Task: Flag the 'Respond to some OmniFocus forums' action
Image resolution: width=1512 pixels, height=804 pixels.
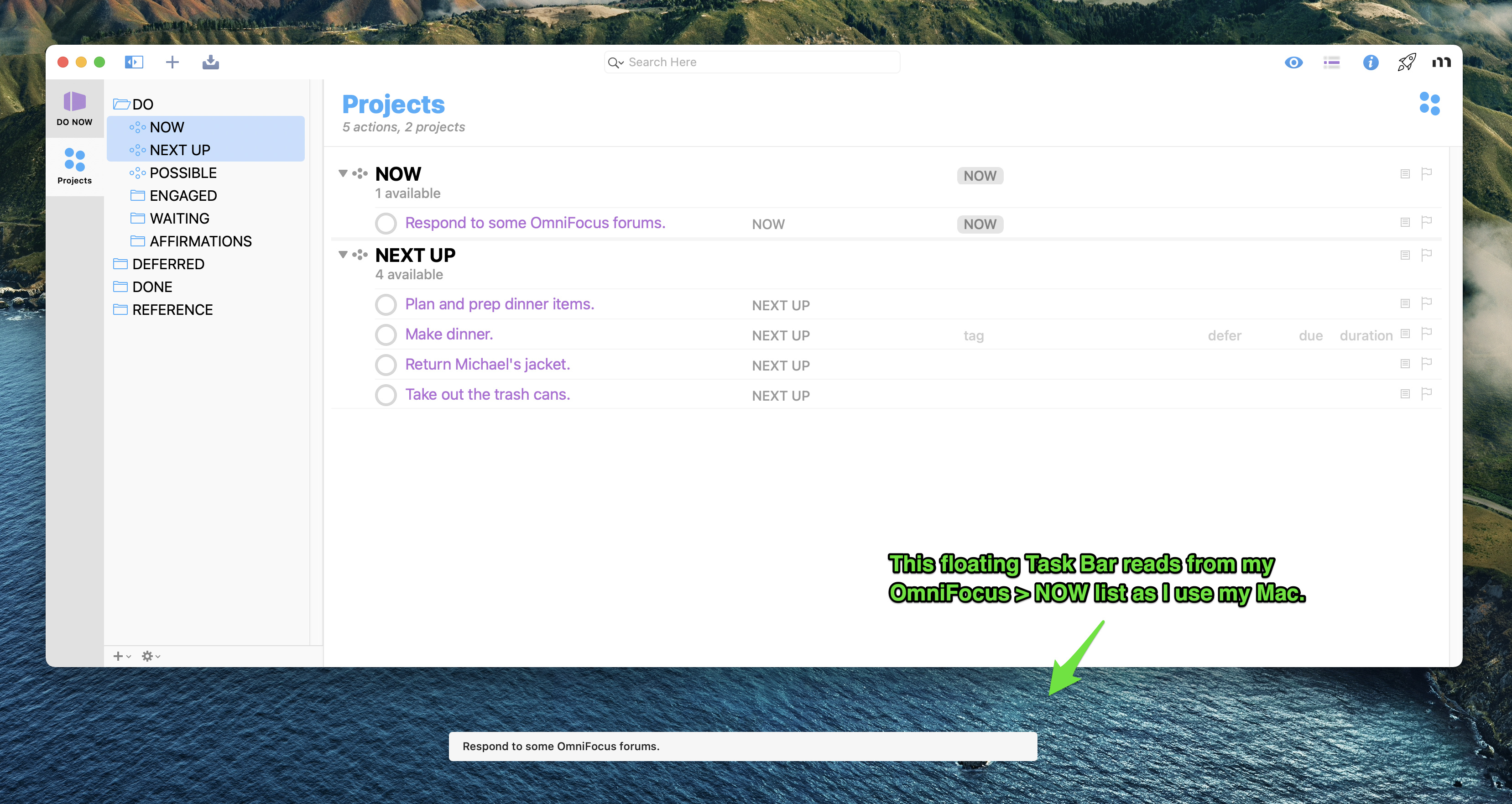Action: pyautogui.click(x=1427, y=222)
